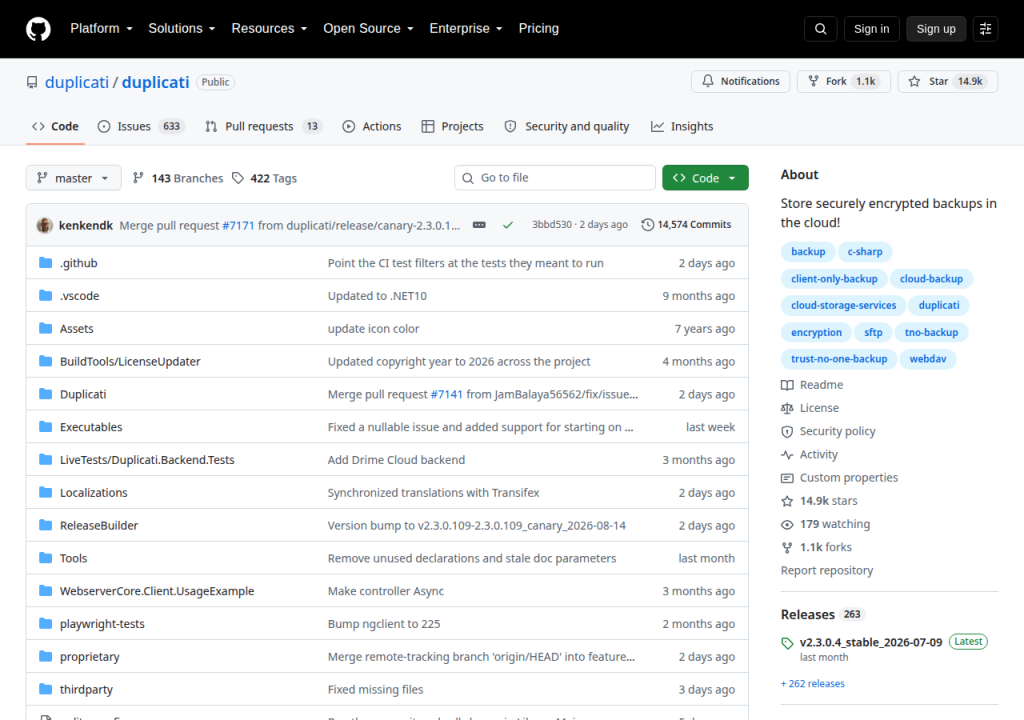Open the pull request #7171 link
1024x720 pixels.
[238, 225]
